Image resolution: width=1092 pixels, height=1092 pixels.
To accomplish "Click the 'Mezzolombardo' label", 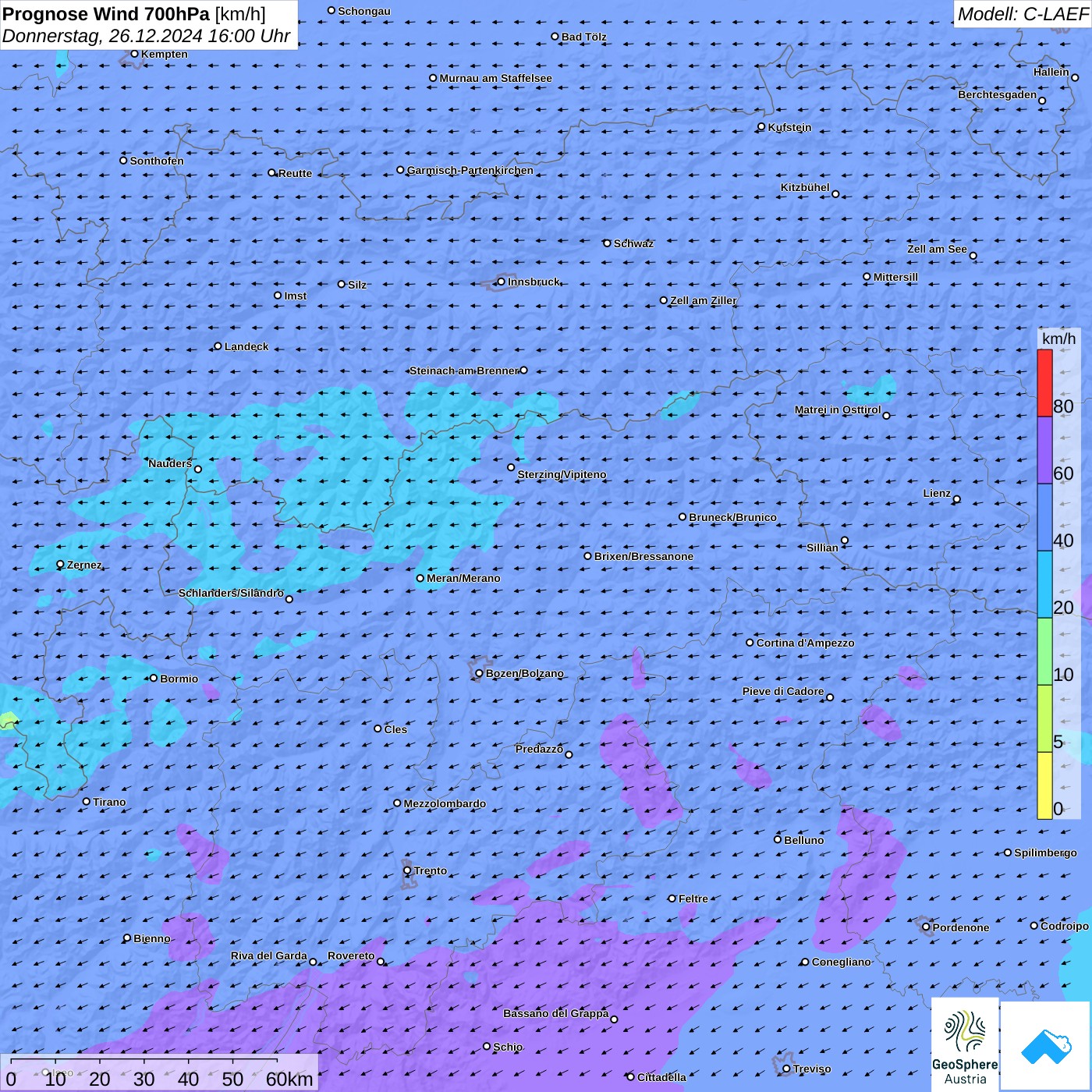I will (x=445, y=803).
